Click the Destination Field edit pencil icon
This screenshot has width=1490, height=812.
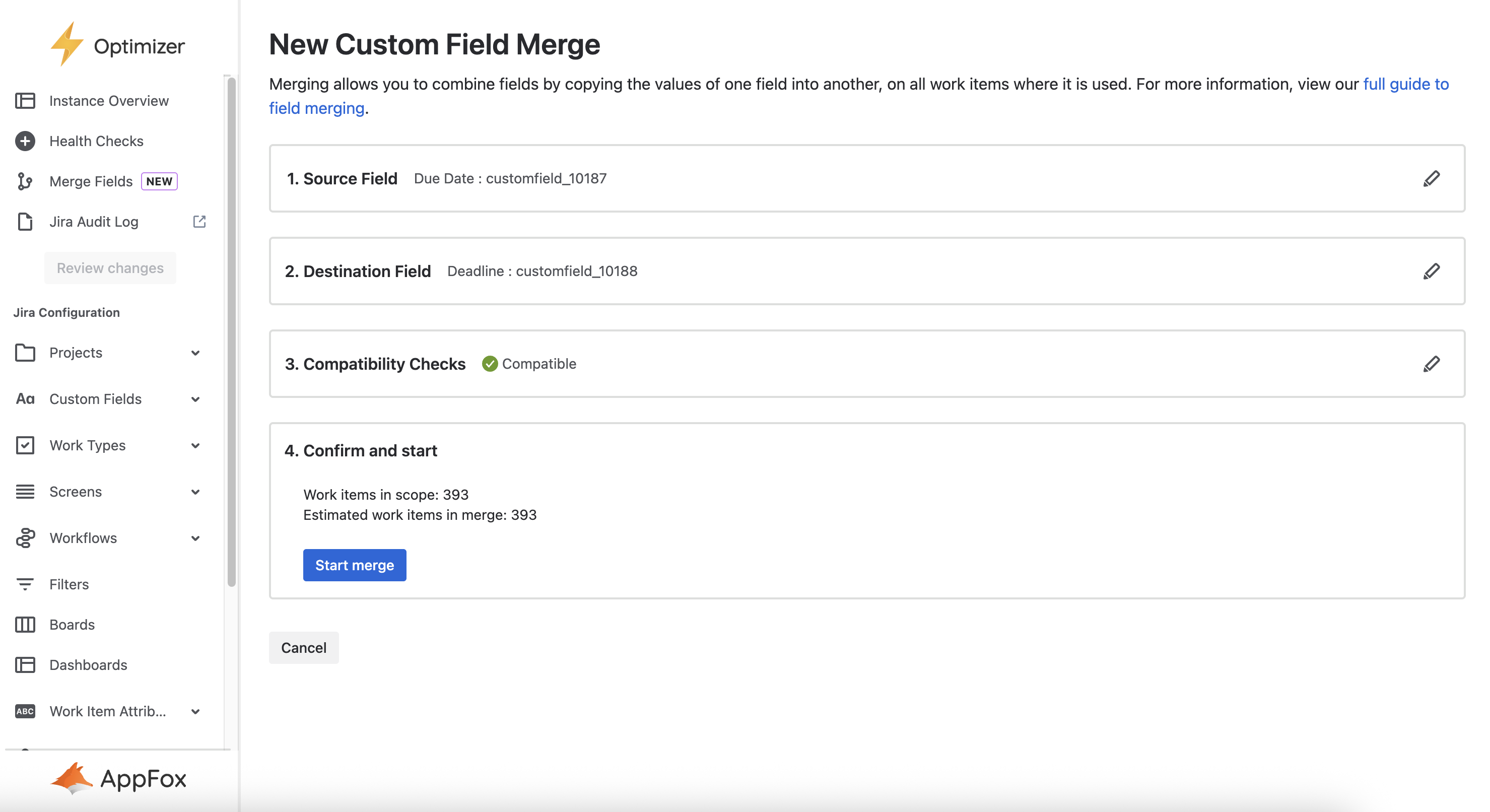pos(1431,271)
